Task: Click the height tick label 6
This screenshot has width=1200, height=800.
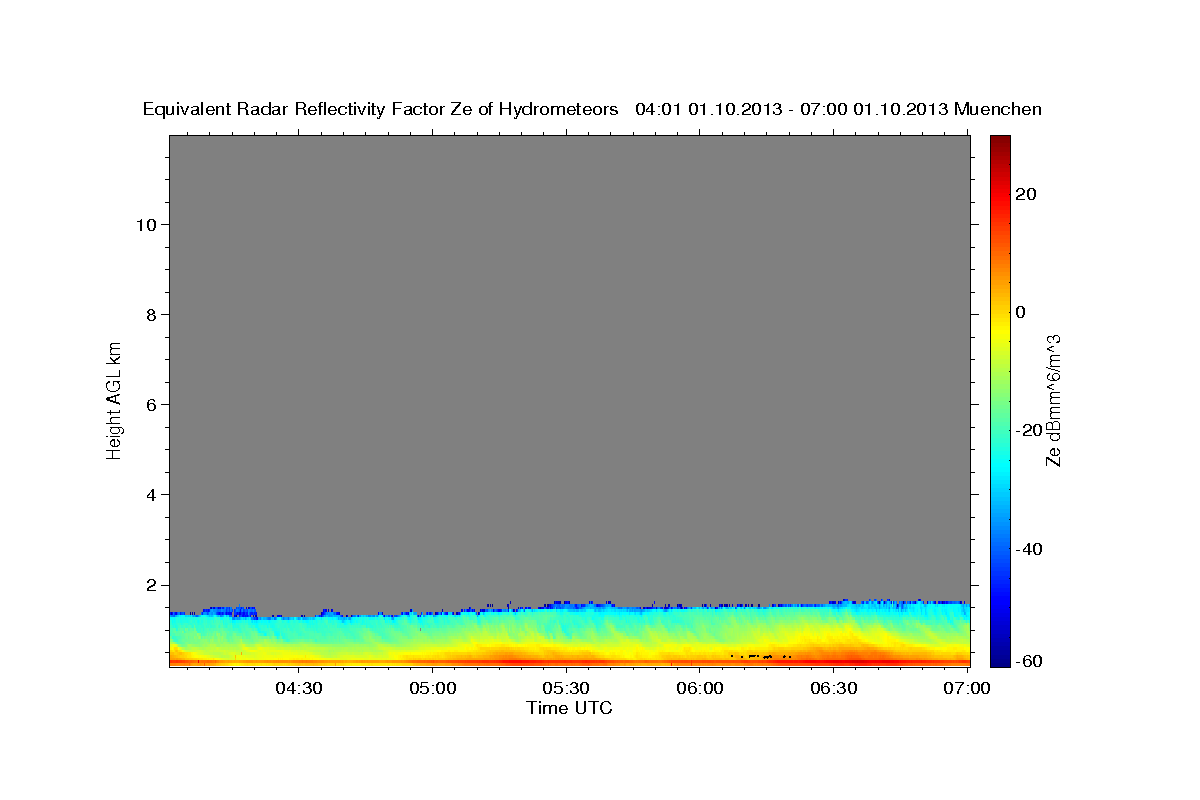Action: 149,404
